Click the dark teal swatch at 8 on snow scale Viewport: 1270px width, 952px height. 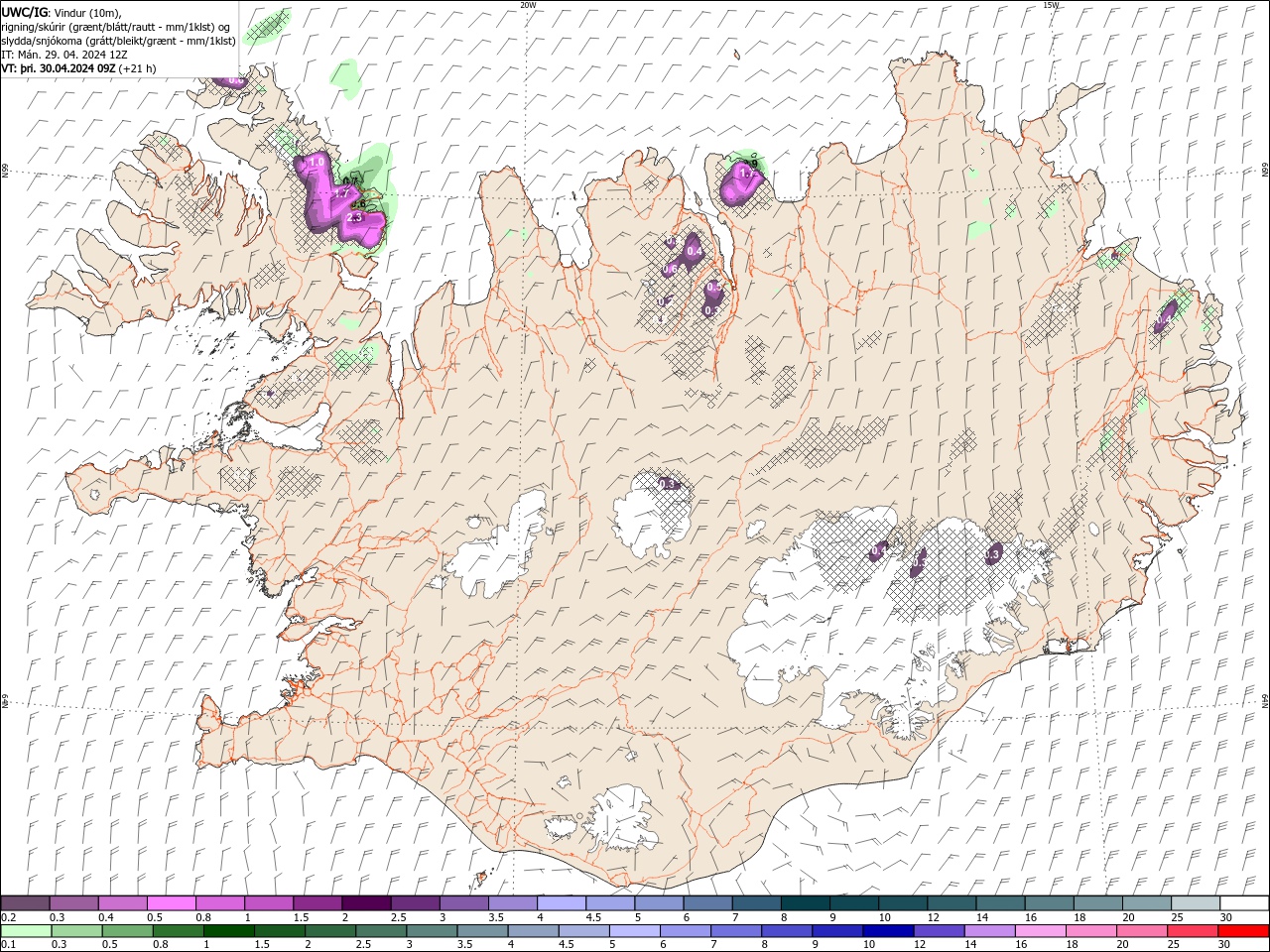tap(805, 903)
